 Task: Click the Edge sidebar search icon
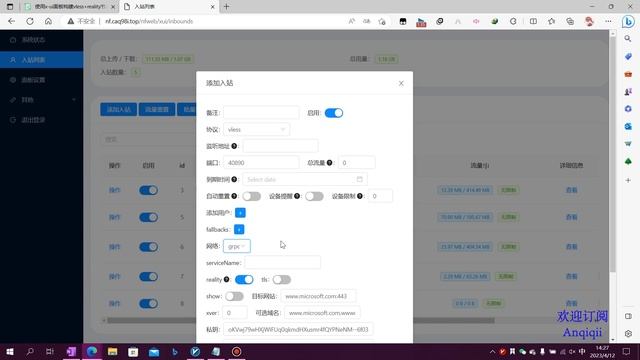(628, 39)
